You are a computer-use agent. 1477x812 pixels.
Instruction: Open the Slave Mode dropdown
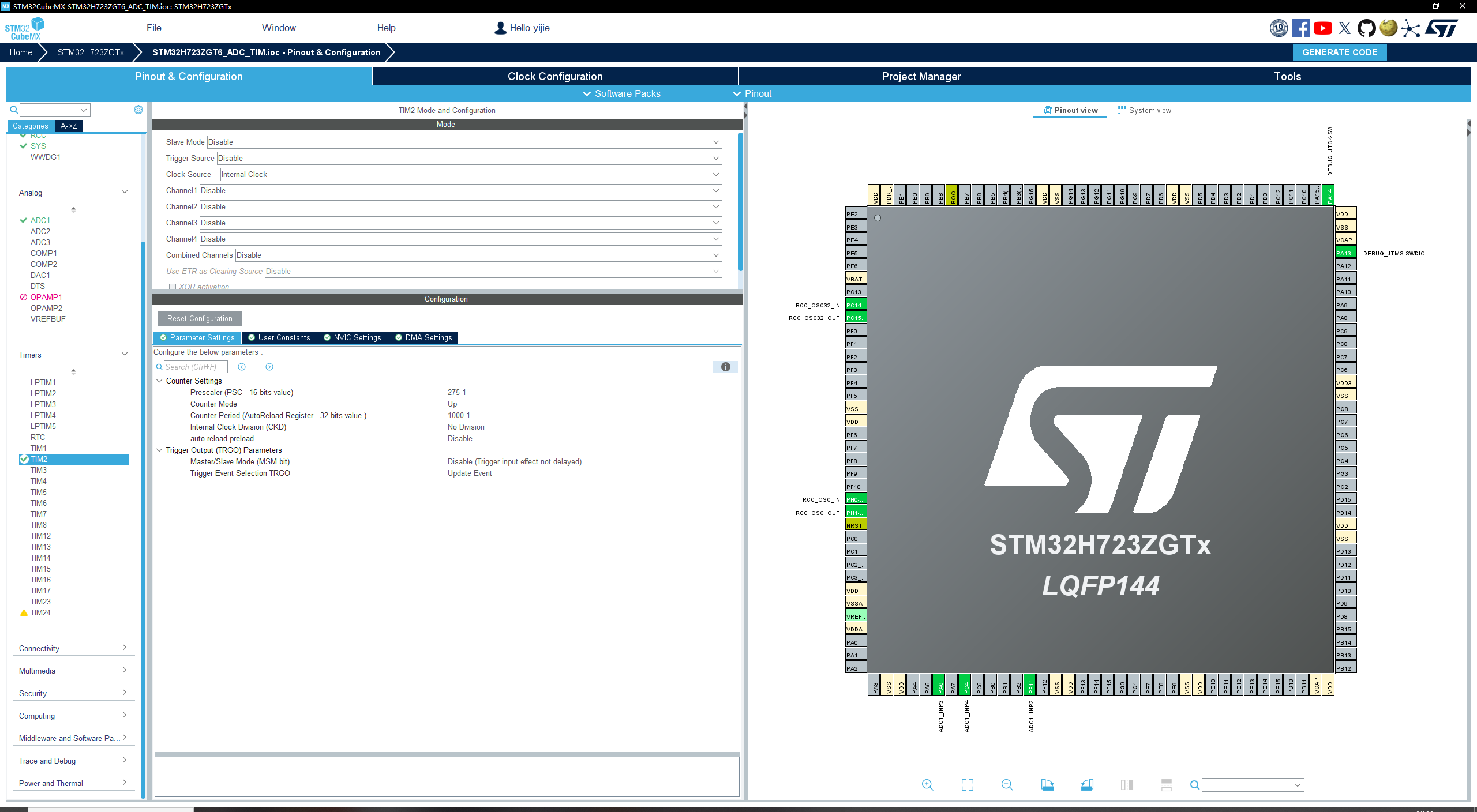click(x=464, y=142)
